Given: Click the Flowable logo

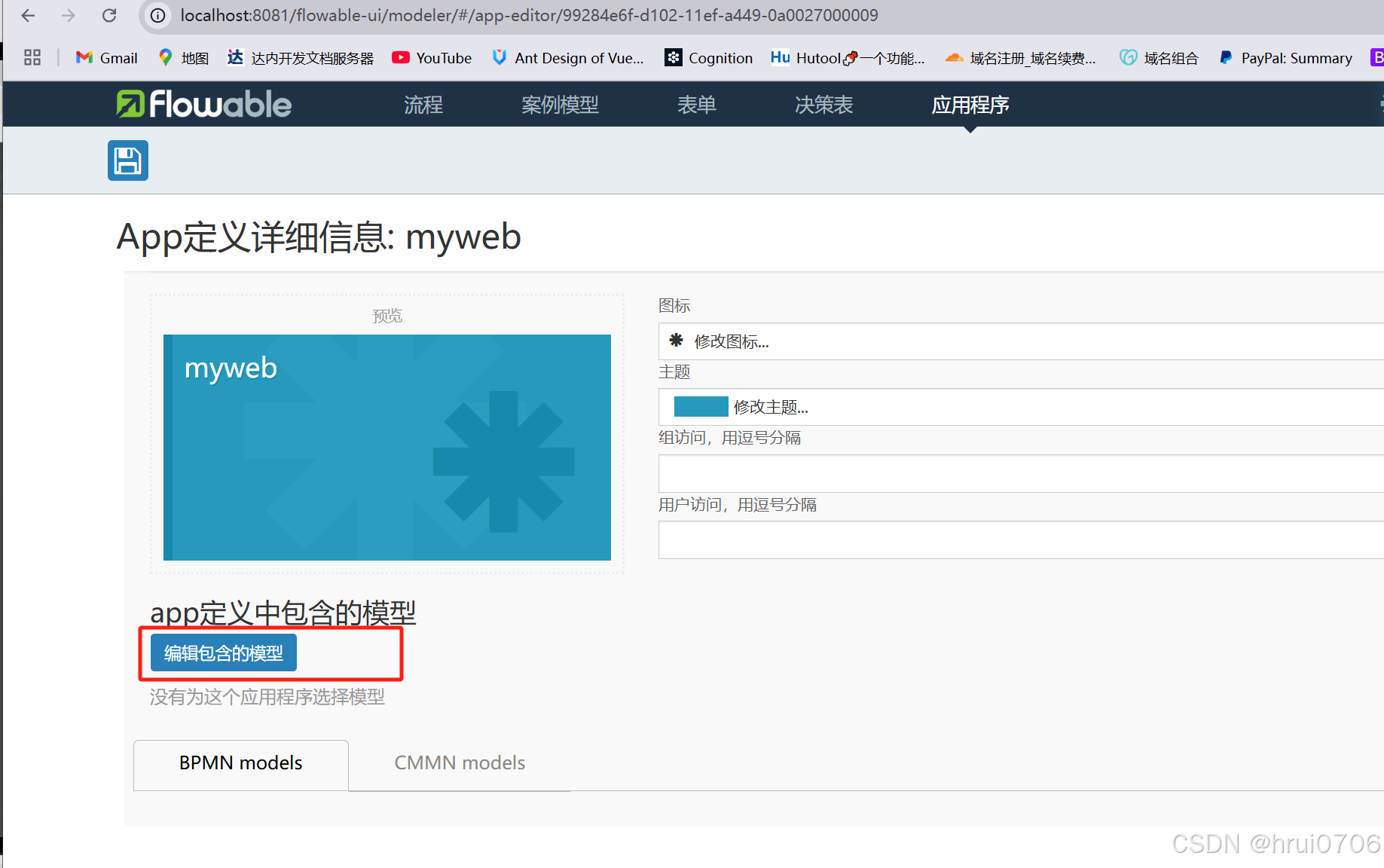Looking at the screenshot, I should [202, 104].
